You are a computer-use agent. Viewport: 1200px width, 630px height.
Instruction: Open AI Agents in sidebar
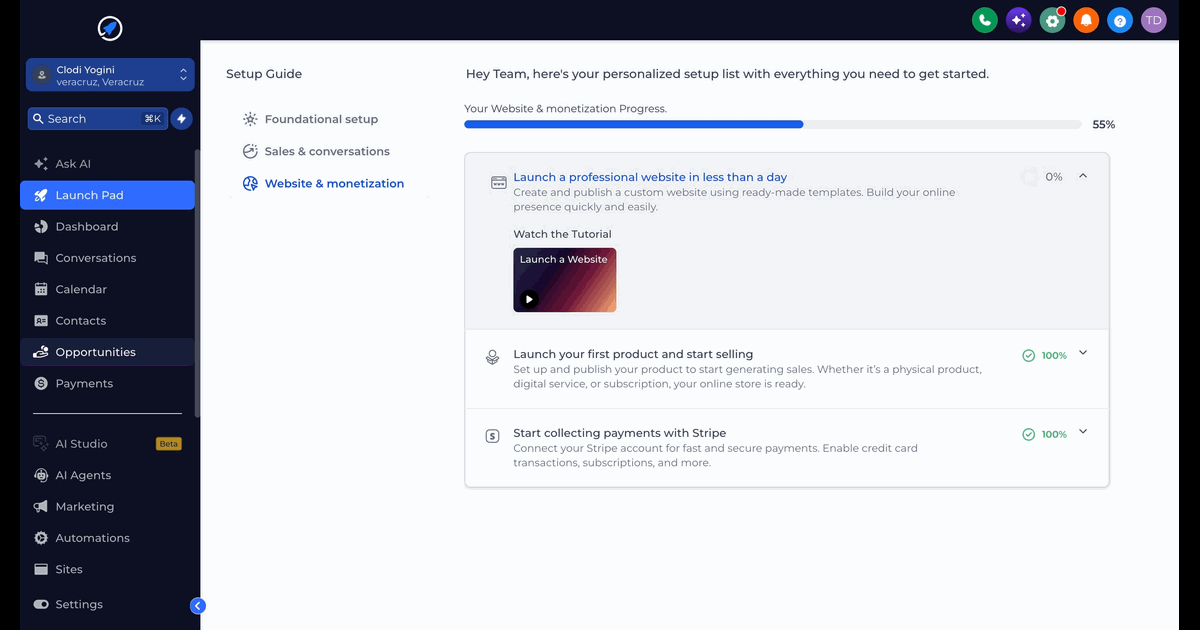pos(107,475)
